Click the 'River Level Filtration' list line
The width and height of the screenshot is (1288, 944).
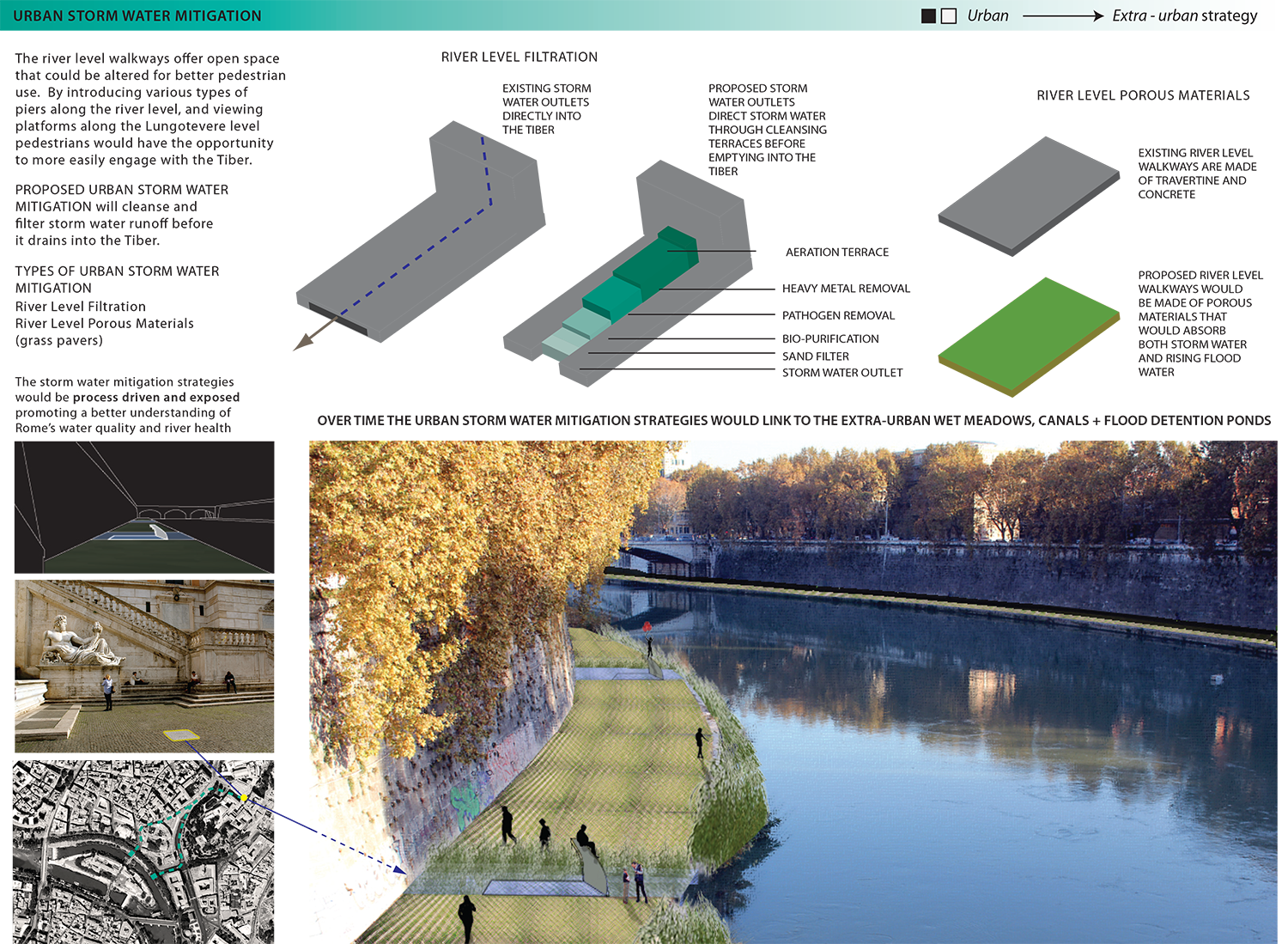[x=81, y=307]
